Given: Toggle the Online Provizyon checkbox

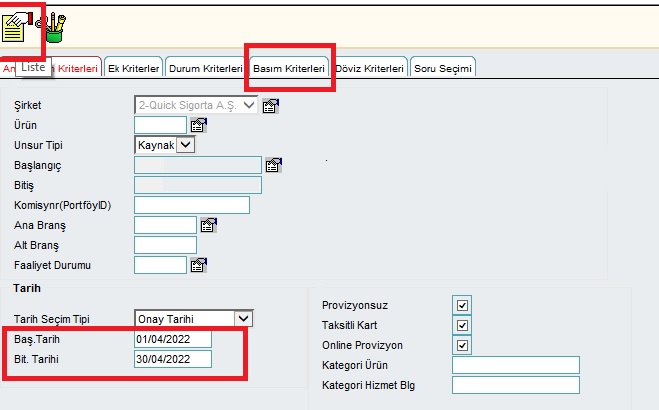Looking at the screenshot, I should pyautogui.click(x=462, y=345).
